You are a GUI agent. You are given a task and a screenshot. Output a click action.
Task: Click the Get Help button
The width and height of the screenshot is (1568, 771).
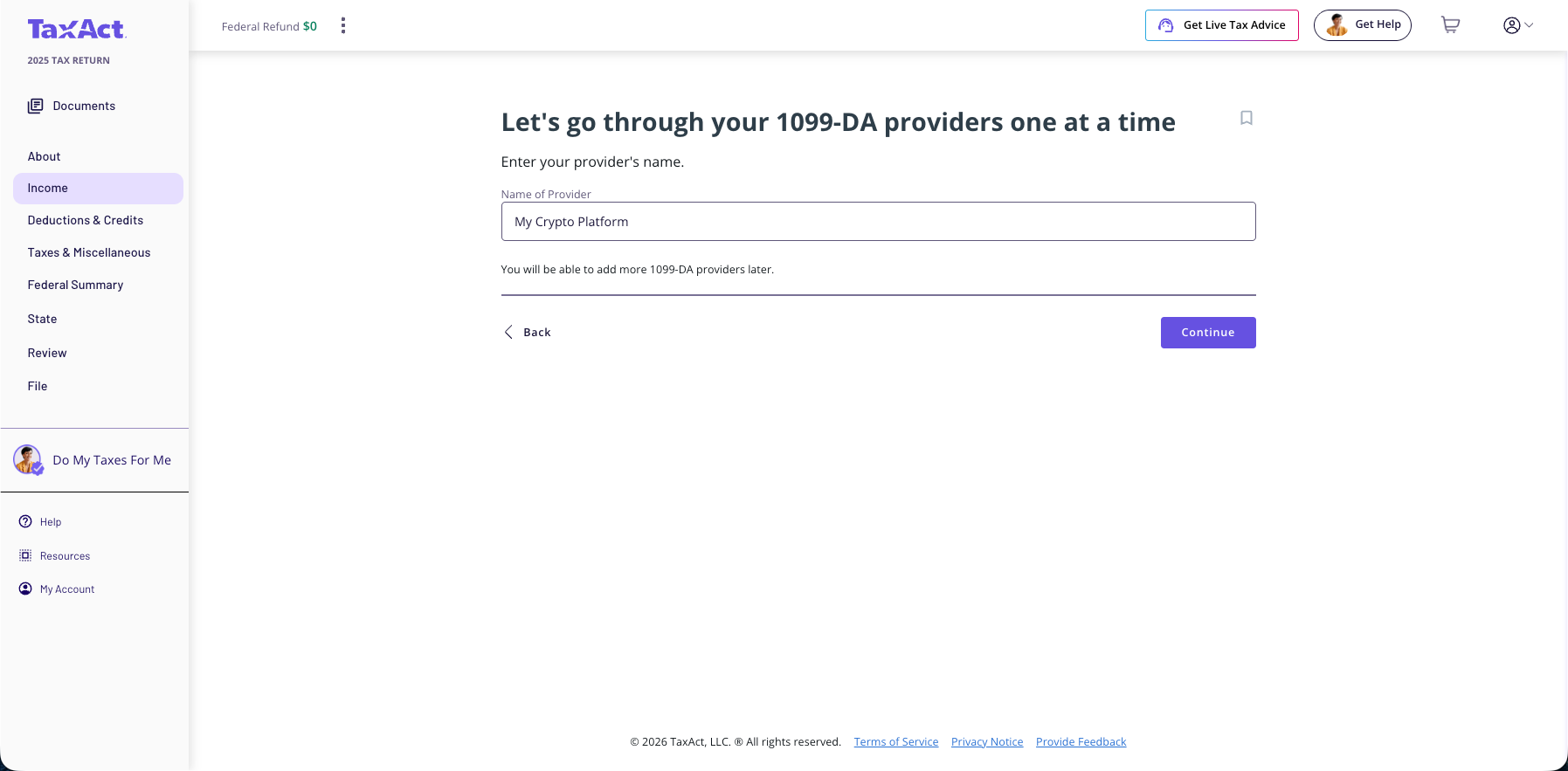pos(1362,25)
